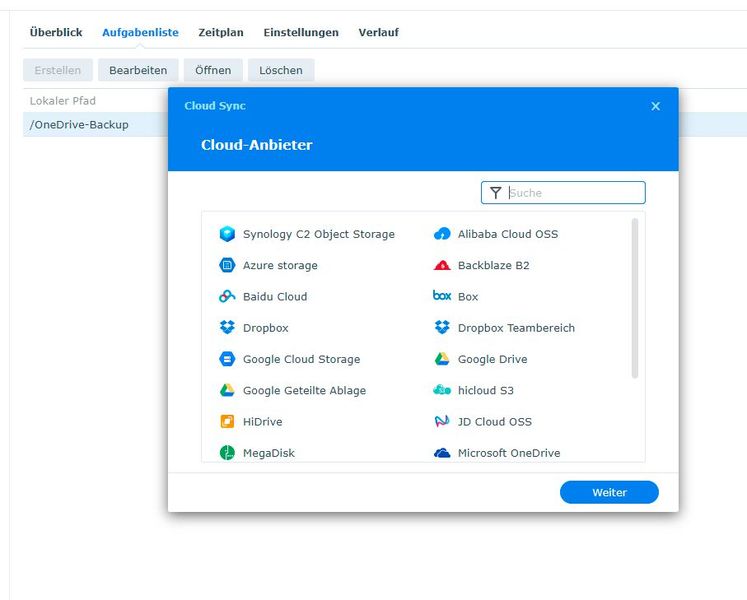The height and width of the screenshot is (600, 747).
Task: Show the Verlauf tab
Action: tap(379, 32)
